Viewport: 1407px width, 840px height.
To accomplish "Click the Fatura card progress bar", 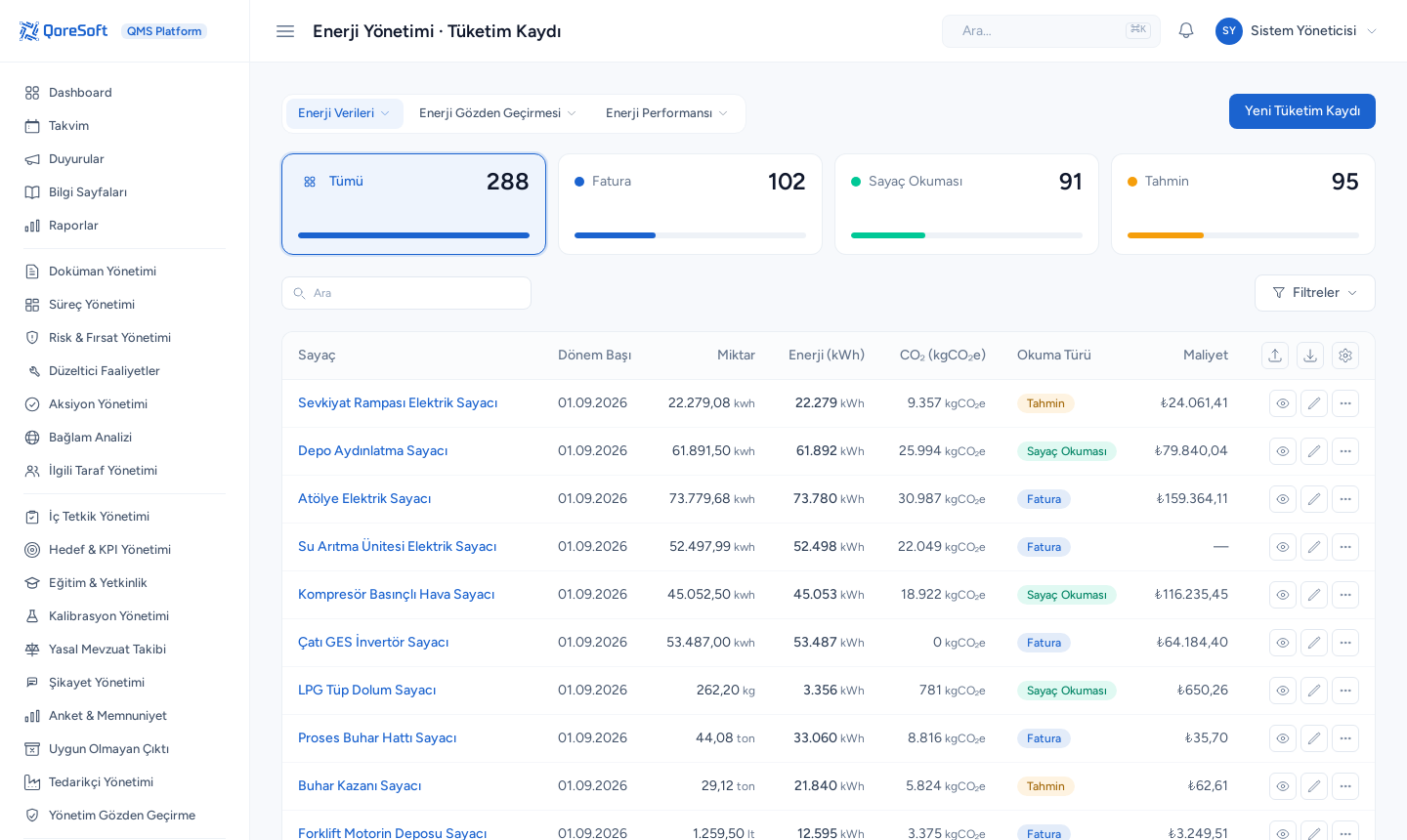I will 690,235.
